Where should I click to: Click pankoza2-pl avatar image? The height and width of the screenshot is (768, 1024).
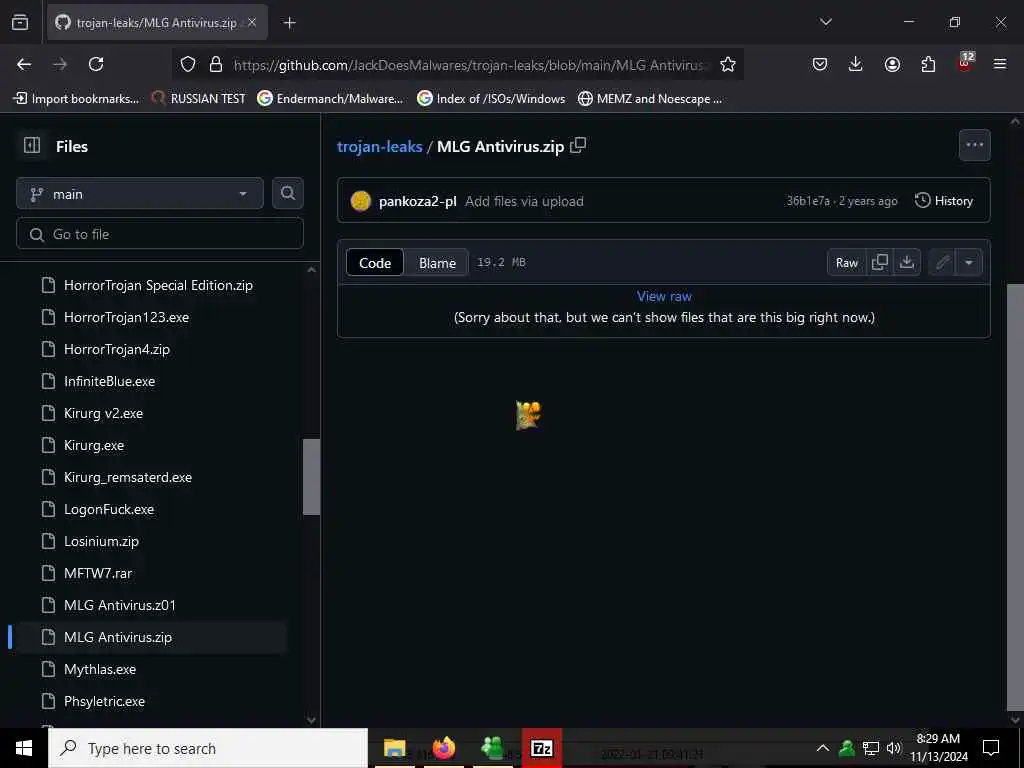click(x=360, y=200)
